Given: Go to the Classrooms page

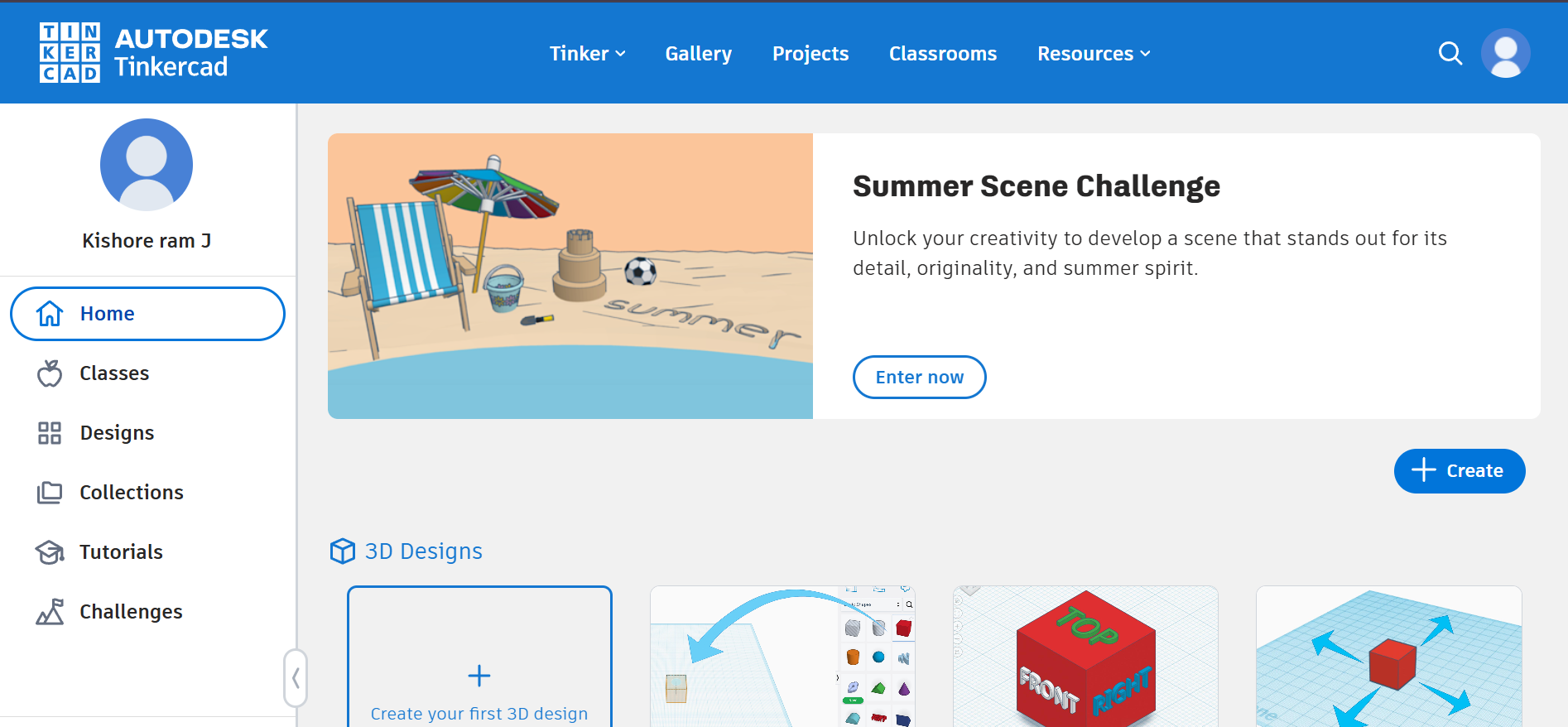Looking at the screenshot, I should point(942,54).
